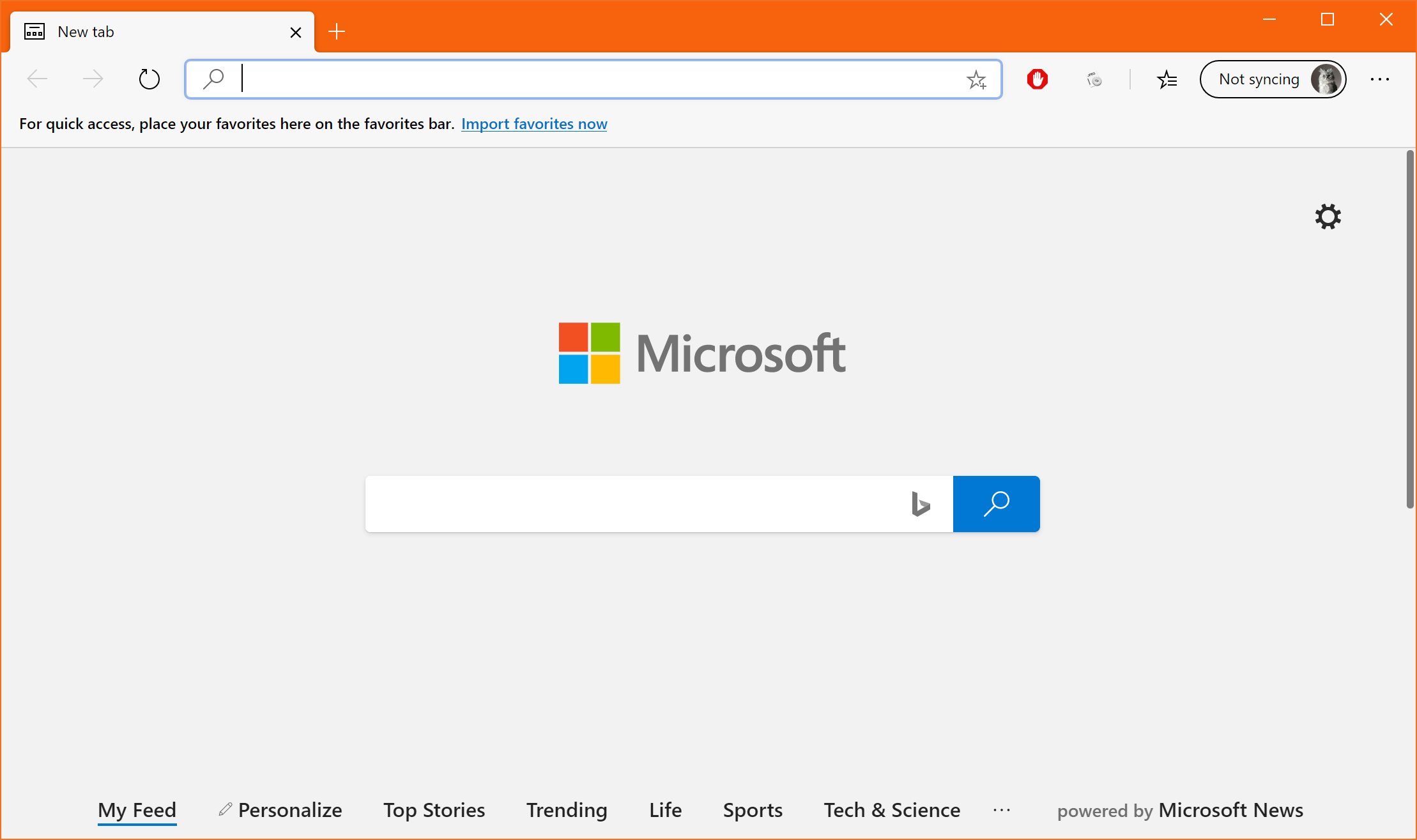
Task: Click powered by Microsoft News link
Action: [1180, 810]
